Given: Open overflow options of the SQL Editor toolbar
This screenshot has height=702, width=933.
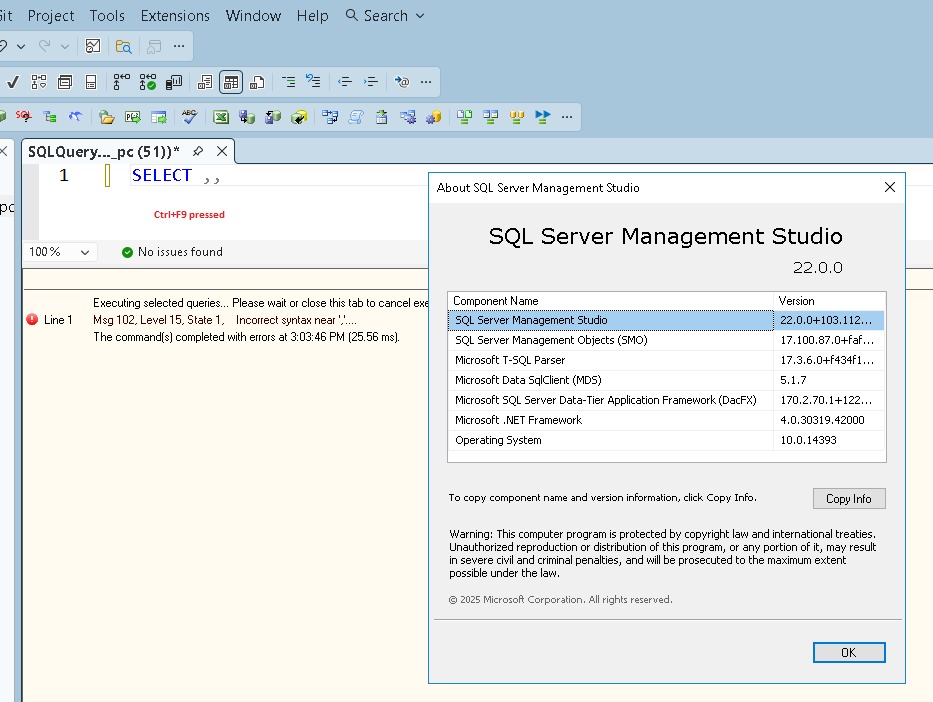Looking at the screenshot, I should (x=426, y=82).
